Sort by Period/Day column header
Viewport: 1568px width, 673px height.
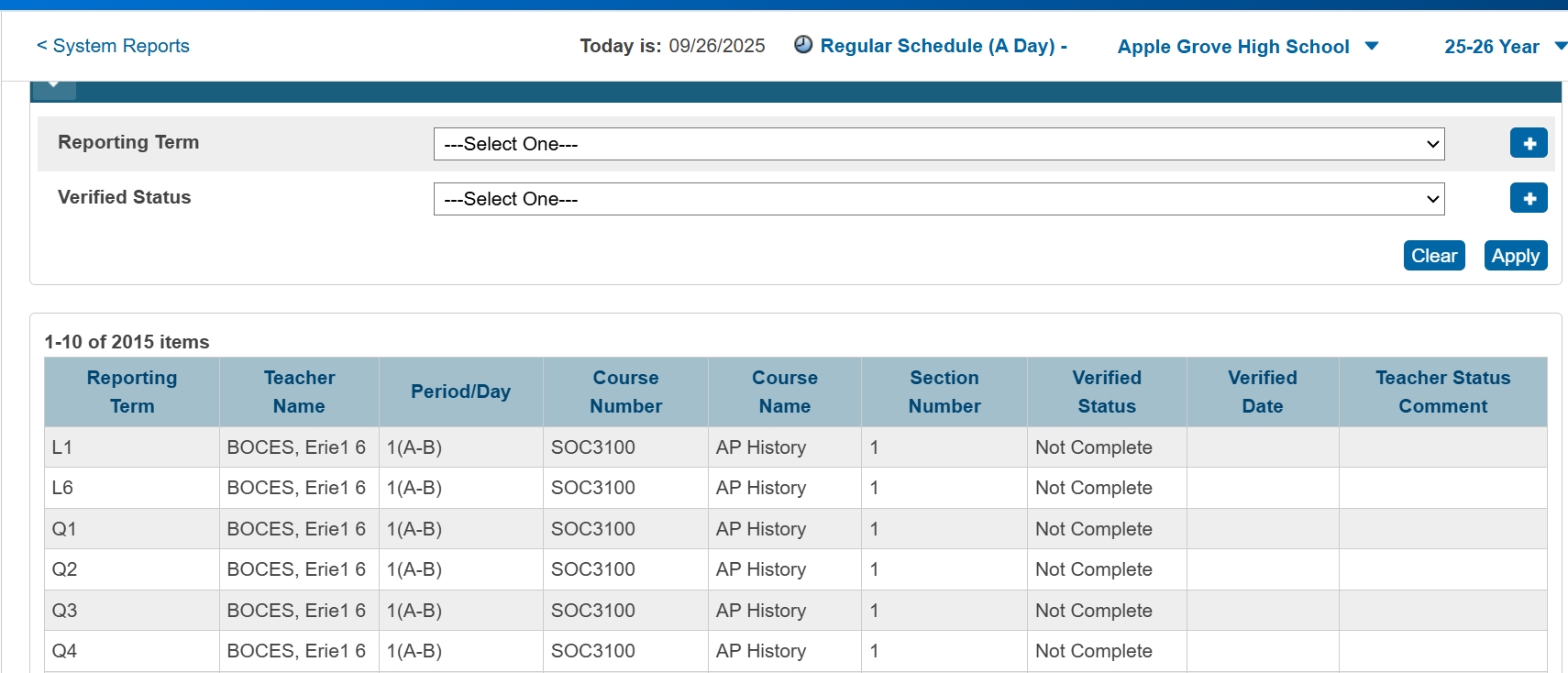[x=460, y=392]
